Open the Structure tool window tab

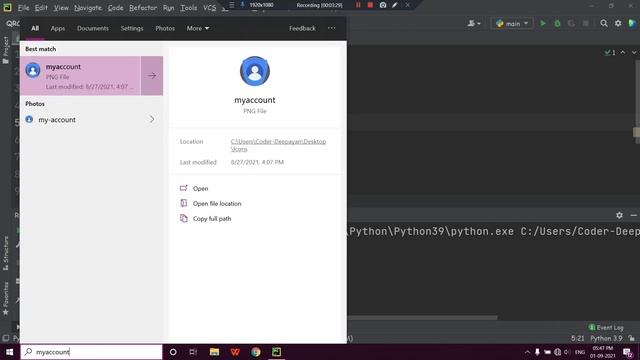click(x=6, y=253)
